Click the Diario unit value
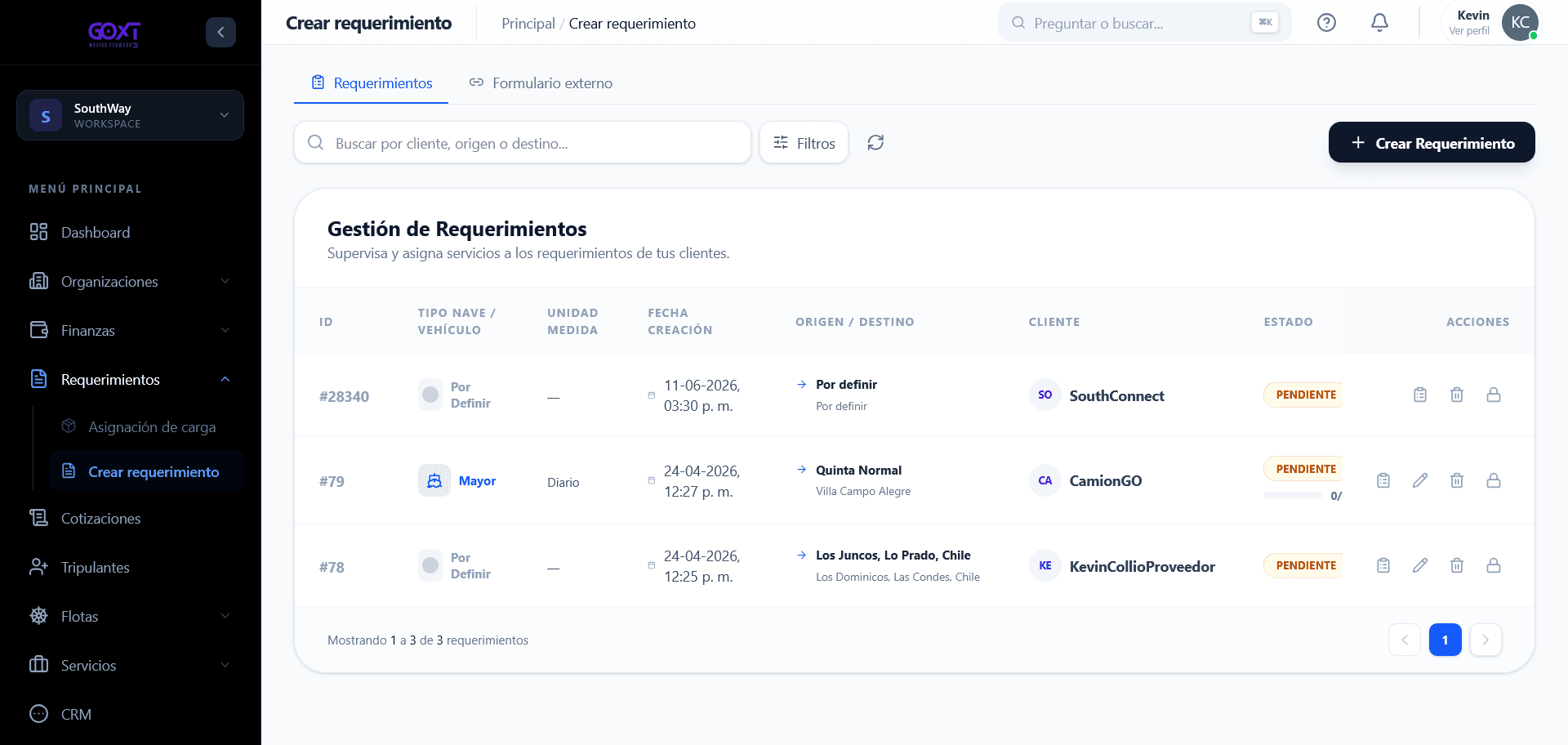The width and height of the screenshot is (1568, 745). tap(563, 483)
